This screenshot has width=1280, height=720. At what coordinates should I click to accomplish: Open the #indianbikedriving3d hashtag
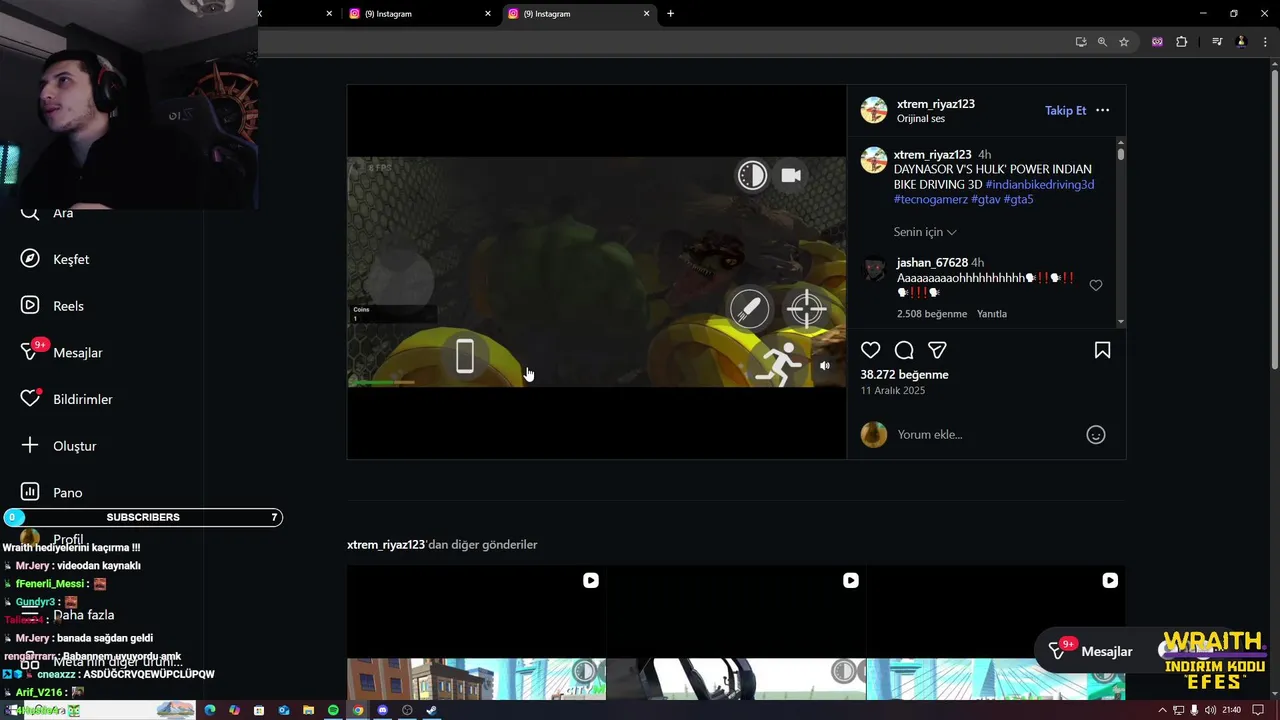click(x=1040, y=184)
